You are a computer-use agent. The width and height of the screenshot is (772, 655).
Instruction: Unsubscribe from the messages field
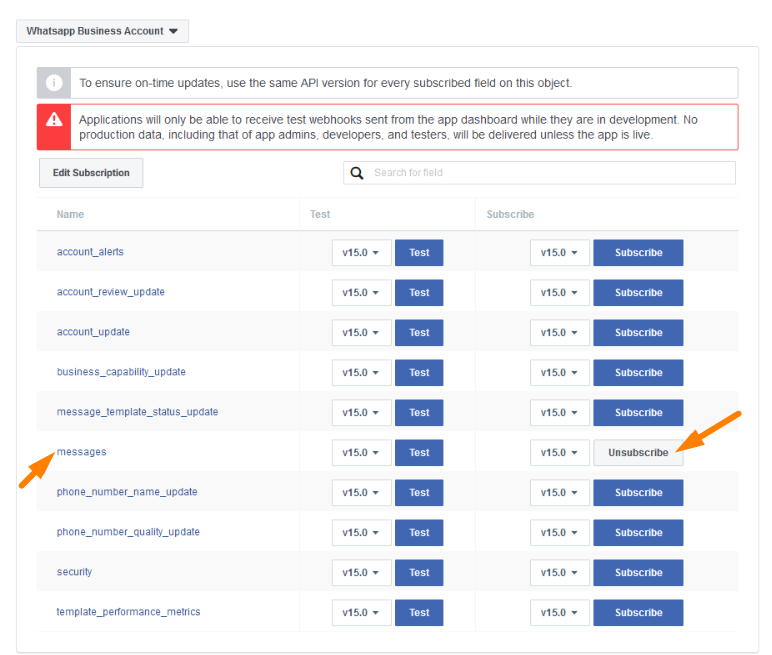point(638,453)
